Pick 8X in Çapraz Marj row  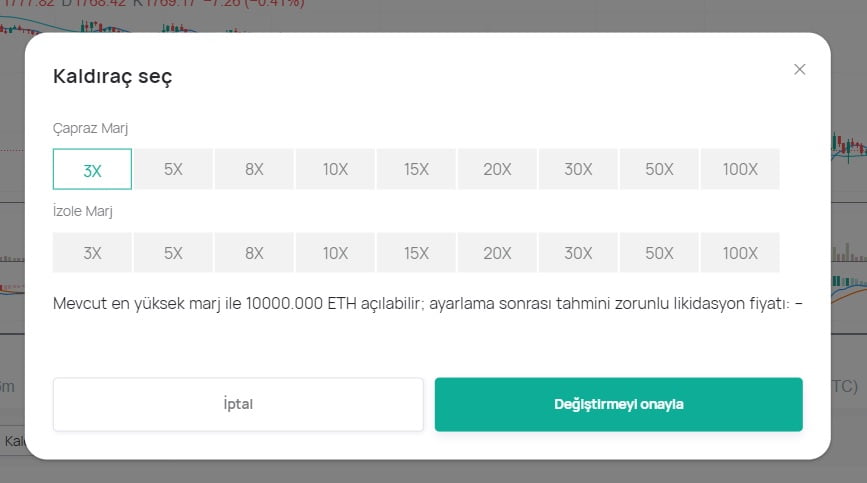pos(254,170)
